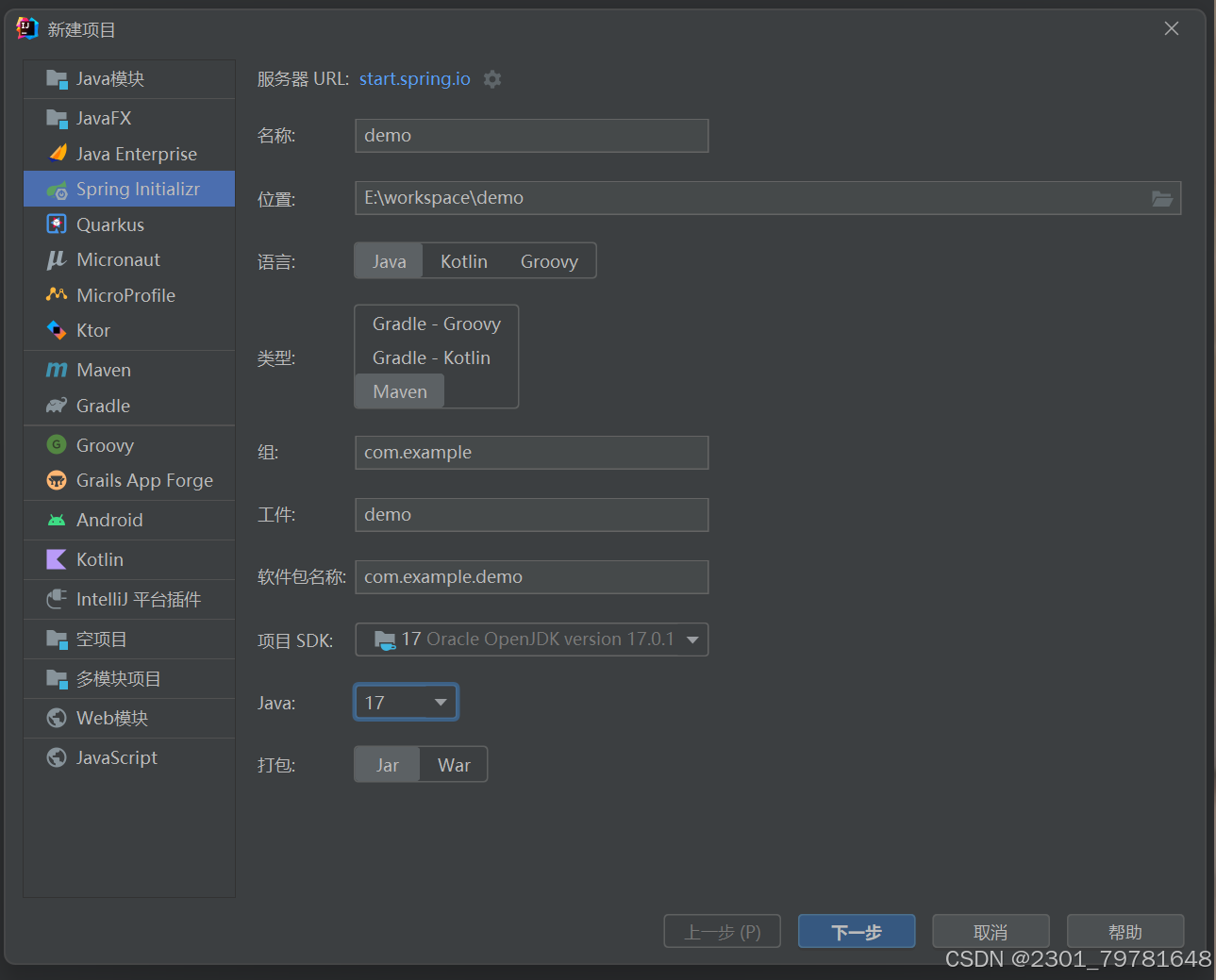Screen dimensions: 1216x980
Task: Click the Maven m icon
Action: tap(57, 370)
